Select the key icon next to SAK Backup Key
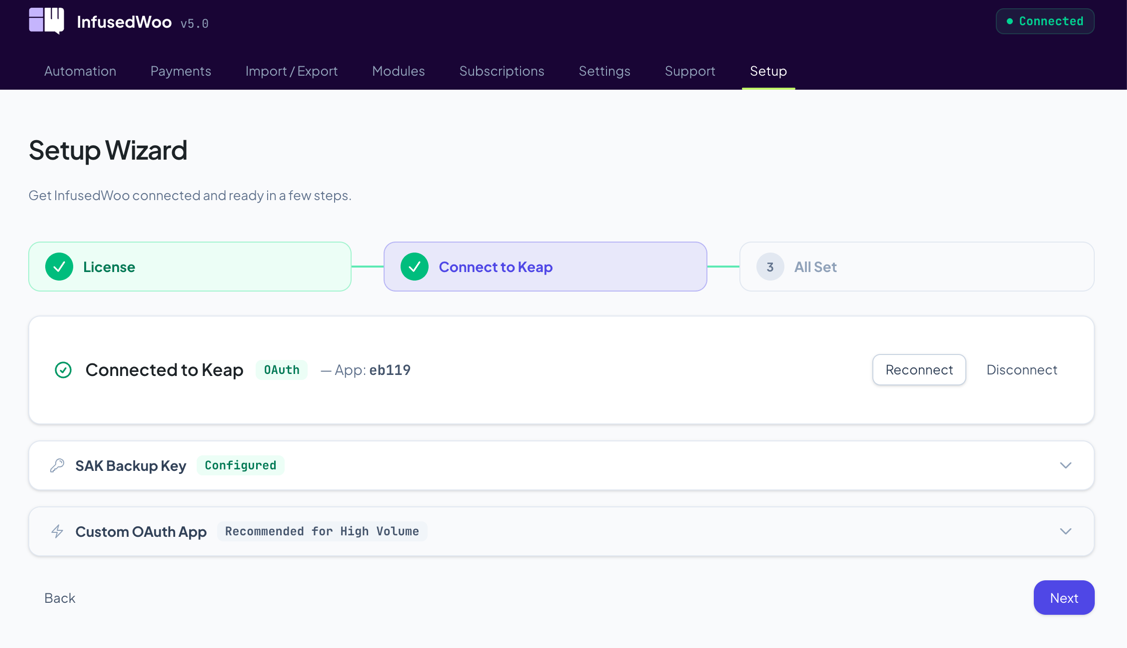 pyautogui.click(x=56, y=465)
